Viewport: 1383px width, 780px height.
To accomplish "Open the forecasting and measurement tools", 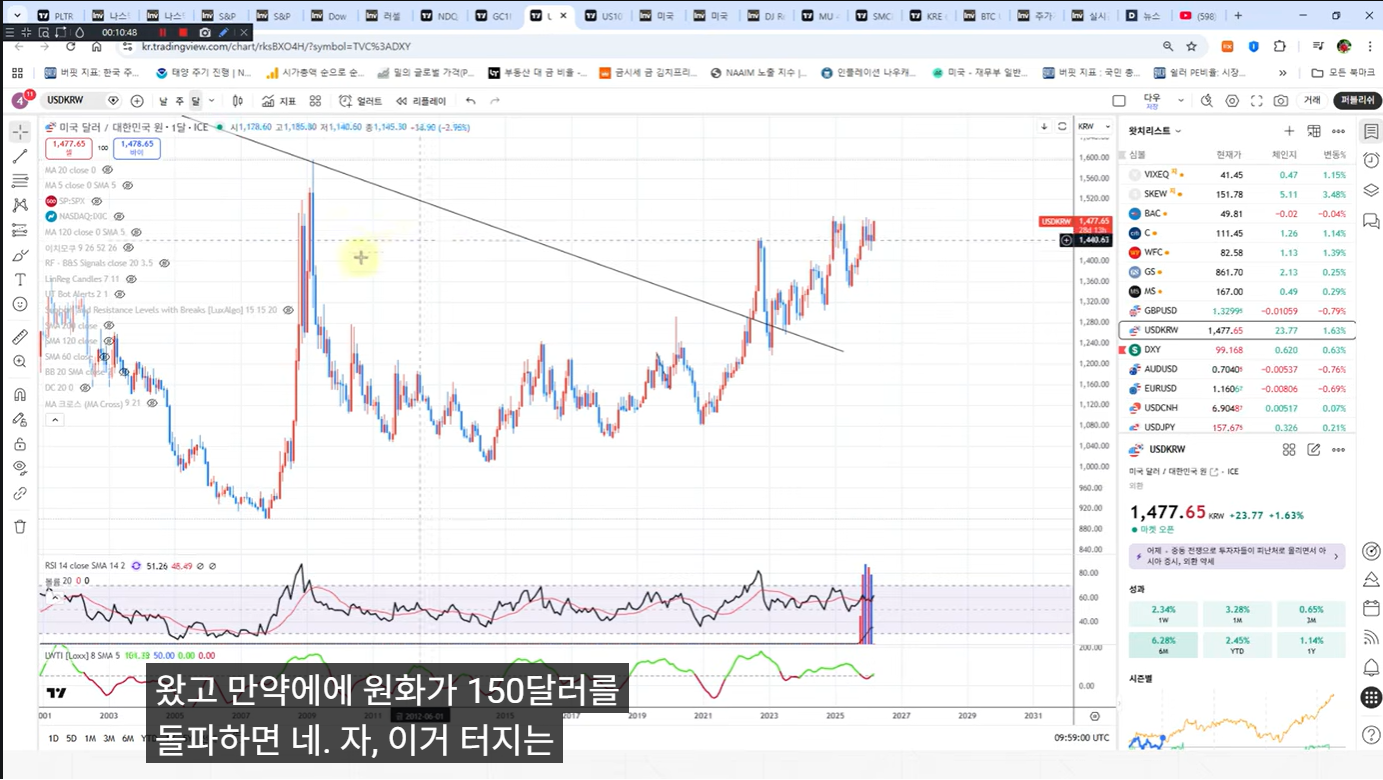I will click(x=20, y=230).
